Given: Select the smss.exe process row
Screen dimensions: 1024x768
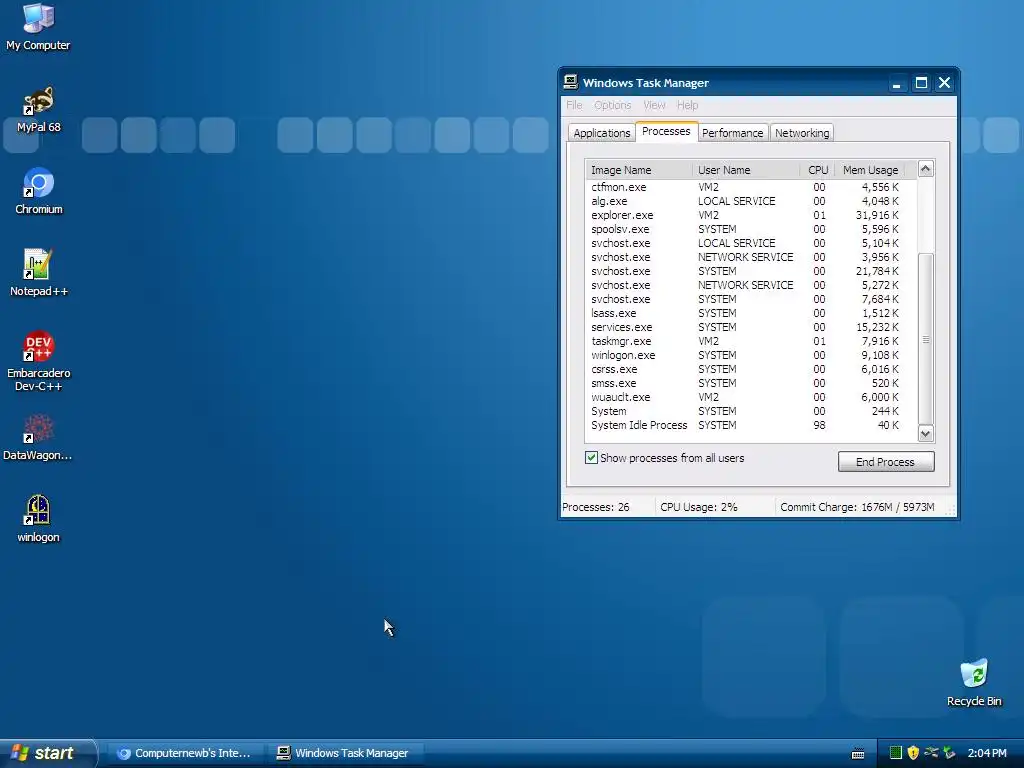Looking at the screenshot, I should (751, 383).
